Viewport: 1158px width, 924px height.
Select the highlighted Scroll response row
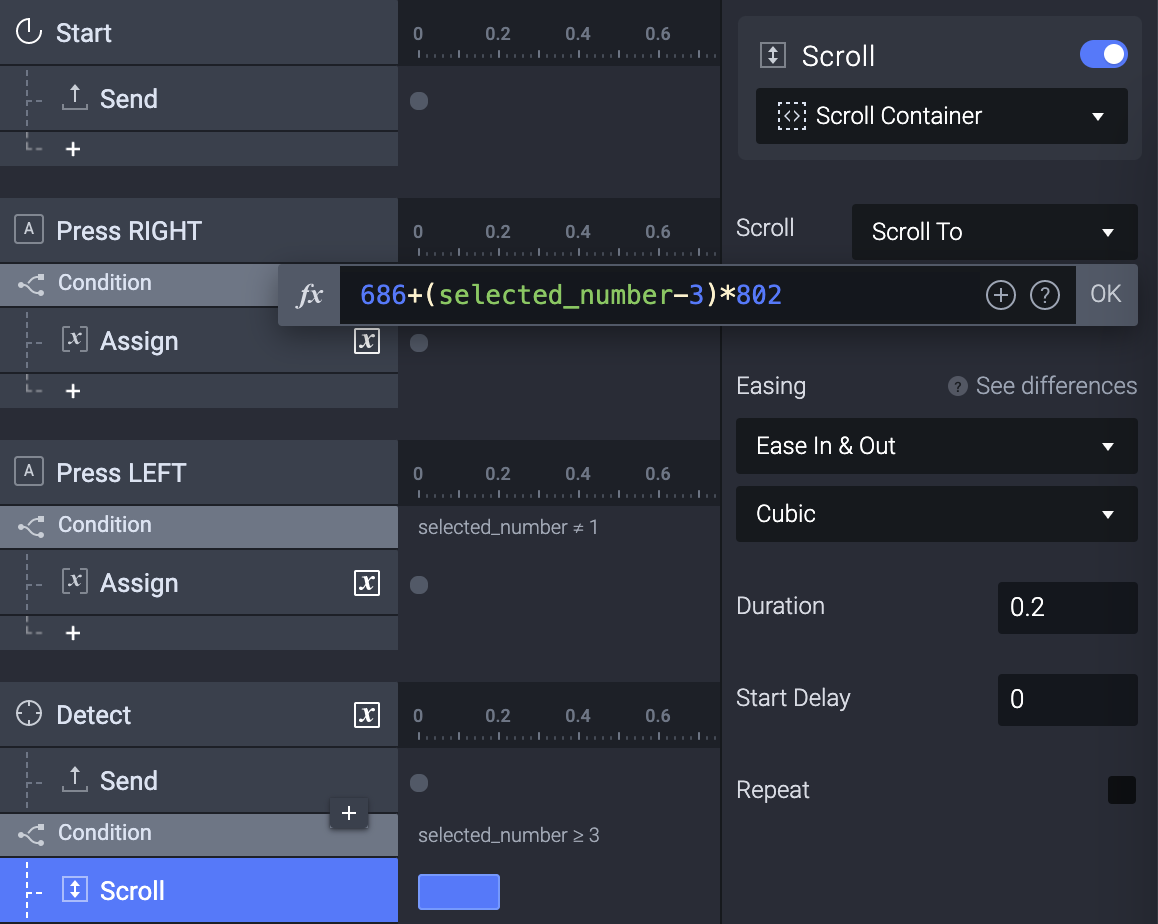[x=199, y=890]
